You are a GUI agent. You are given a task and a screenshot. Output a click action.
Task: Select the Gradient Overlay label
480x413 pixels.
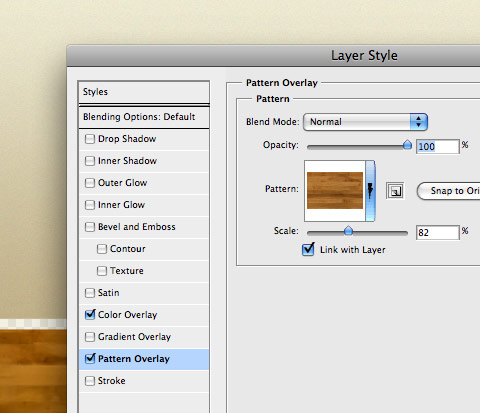[x=134, y=337]
